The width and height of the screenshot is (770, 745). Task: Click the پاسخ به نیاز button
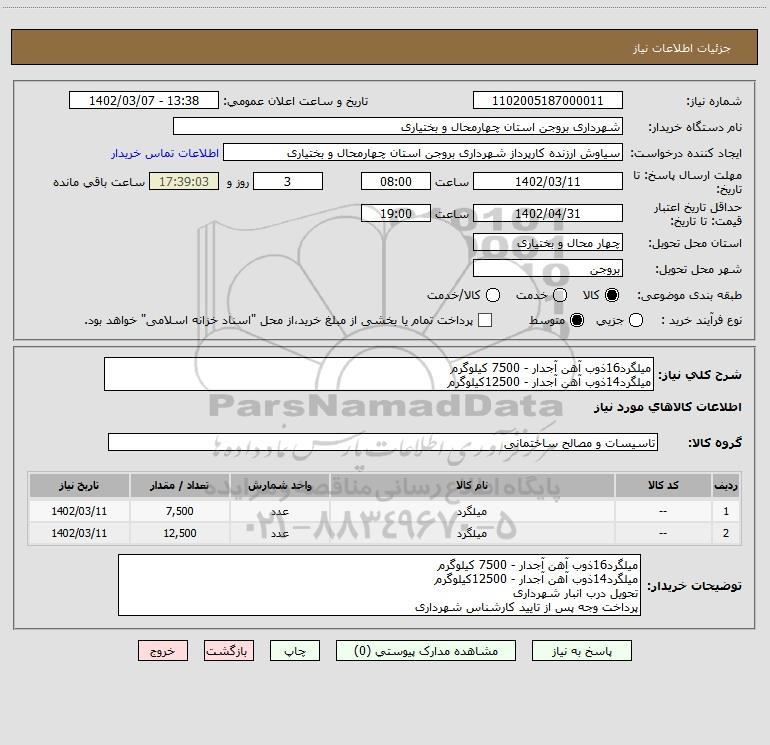[x=581, y=651]
